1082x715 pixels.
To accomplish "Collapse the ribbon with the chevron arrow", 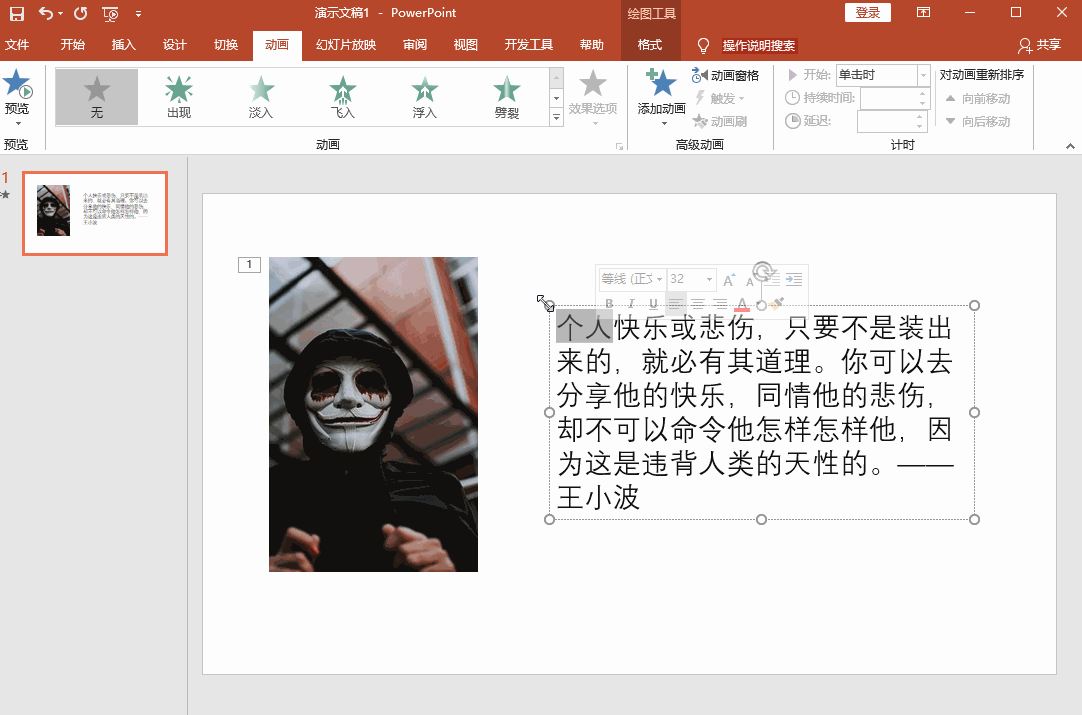I will click(1070, 146).
